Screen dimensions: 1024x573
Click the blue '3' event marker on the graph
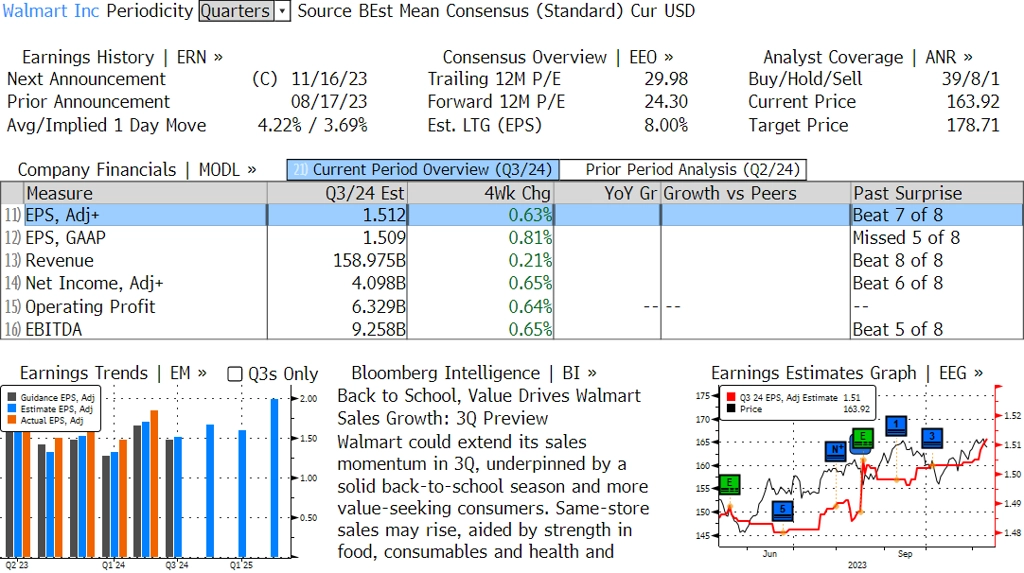point(932,437)
